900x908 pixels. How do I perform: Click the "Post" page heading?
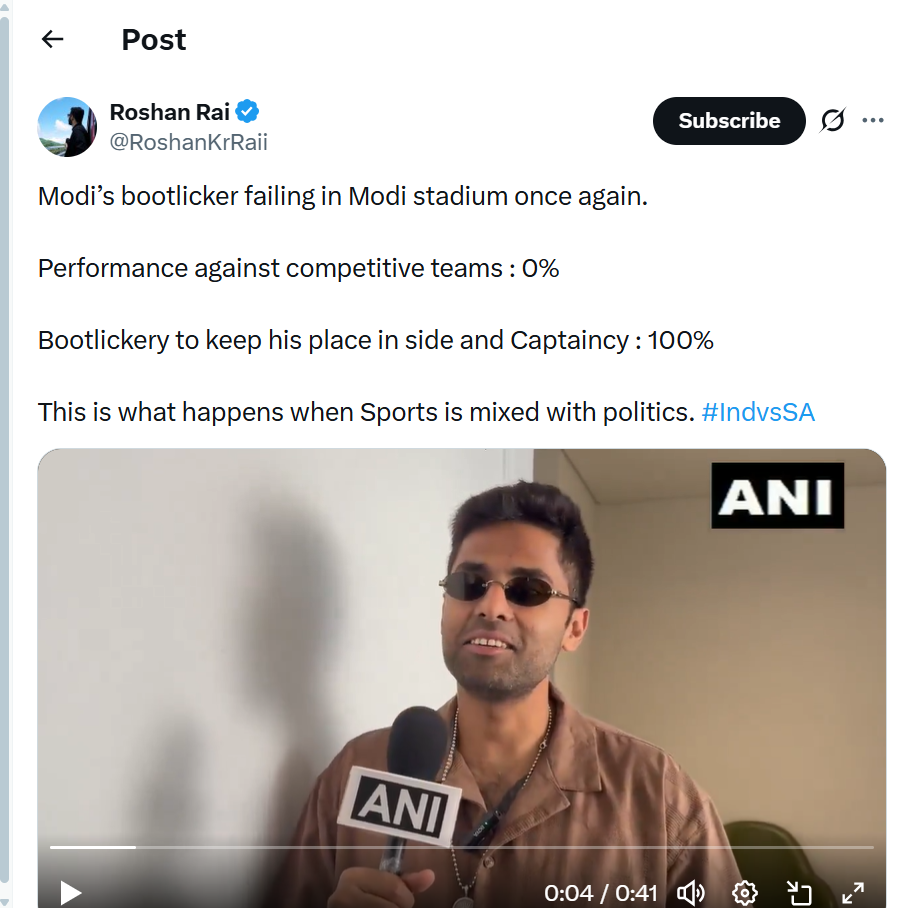154,40
